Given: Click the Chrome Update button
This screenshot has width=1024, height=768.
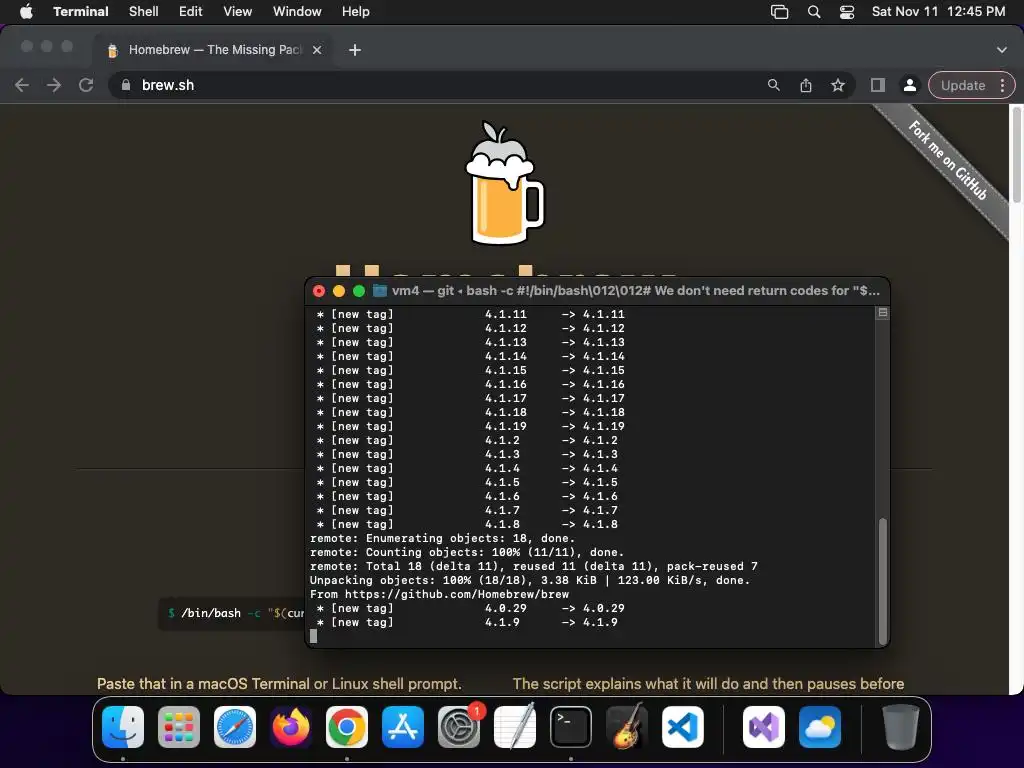Looking at the screenshot, I should click(963, 86).
